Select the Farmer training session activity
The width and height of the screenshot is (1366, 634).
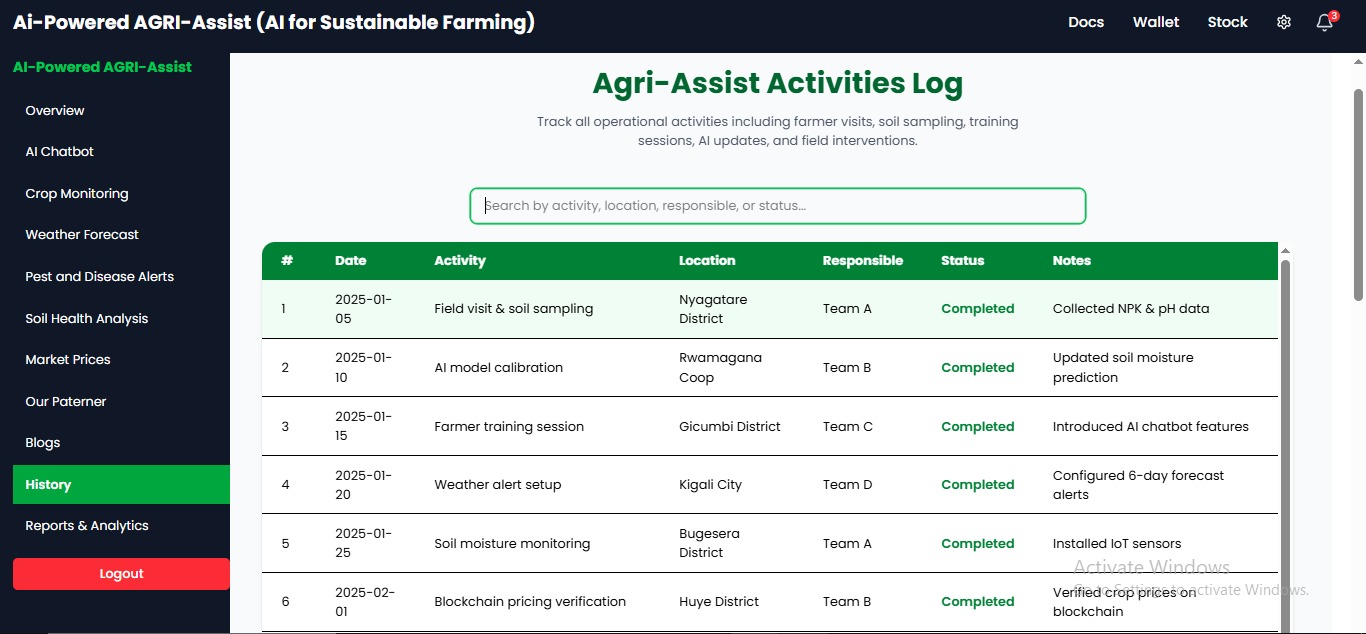pyautogui.click(x=509, y=427)
